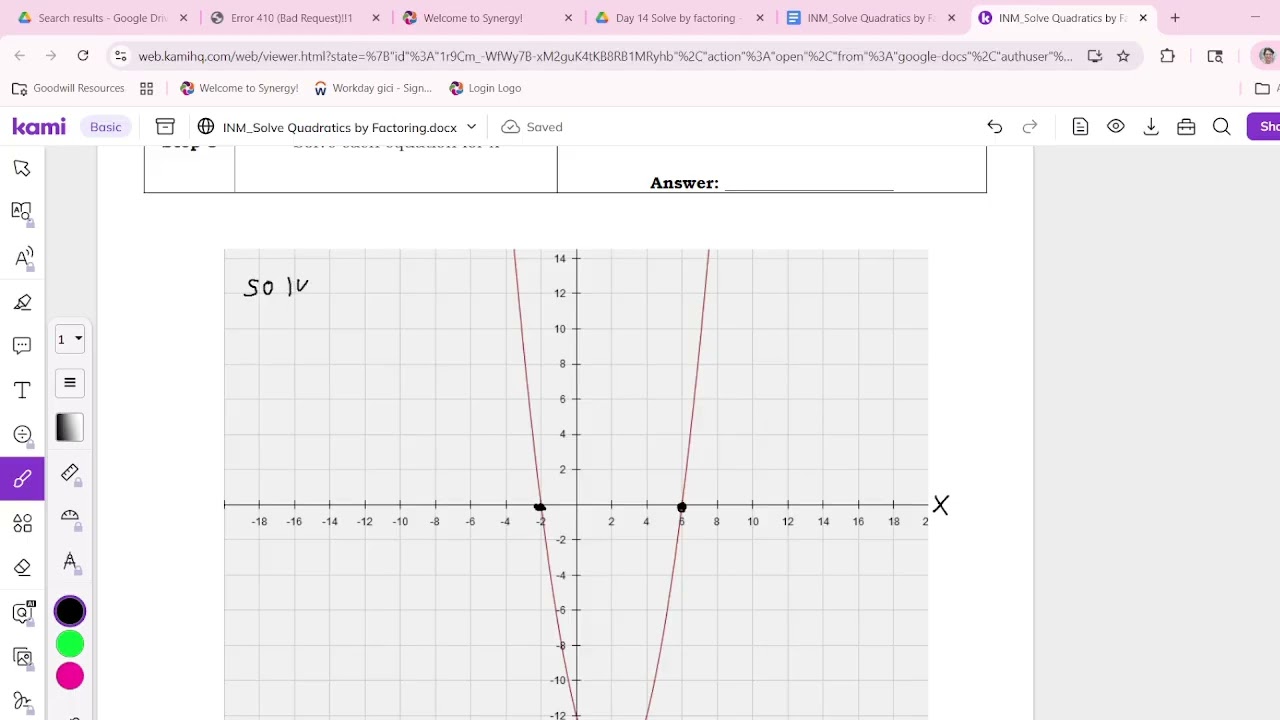Image resolution: width=1280 pixels, height=720 pixels.
Task: Select the Eraser tool
Action: pos(22,567)
